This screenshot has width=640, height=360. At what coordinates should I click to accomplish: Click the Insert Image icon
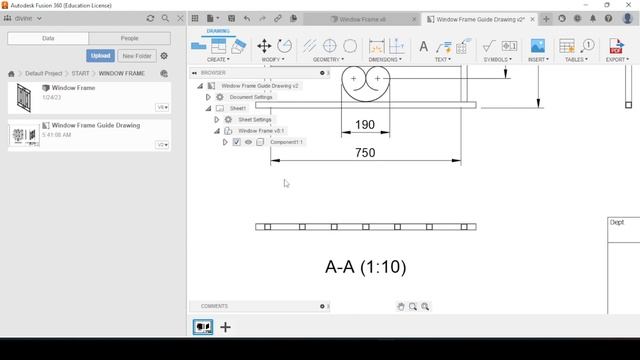[x=538, y=46]
